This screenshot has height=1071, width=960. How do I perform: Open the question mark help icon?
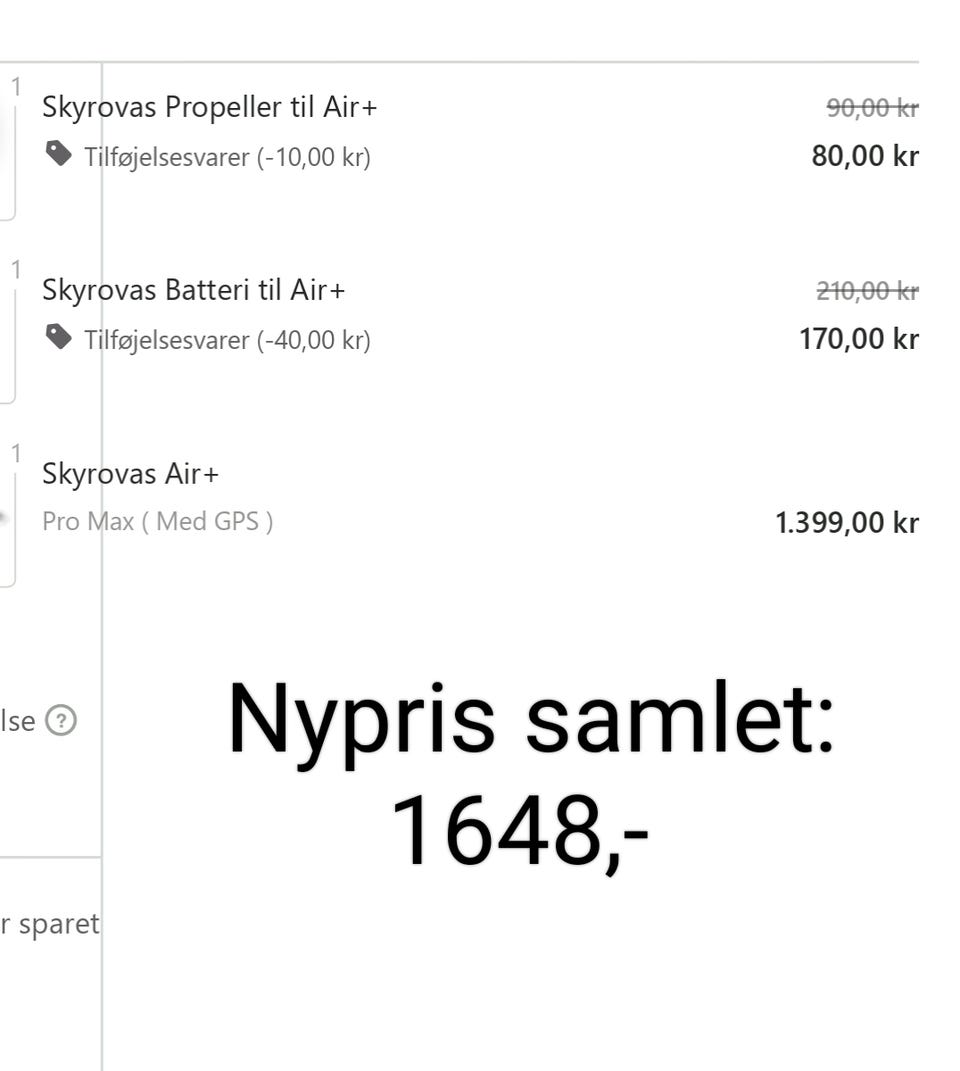(x=62, y=720)
